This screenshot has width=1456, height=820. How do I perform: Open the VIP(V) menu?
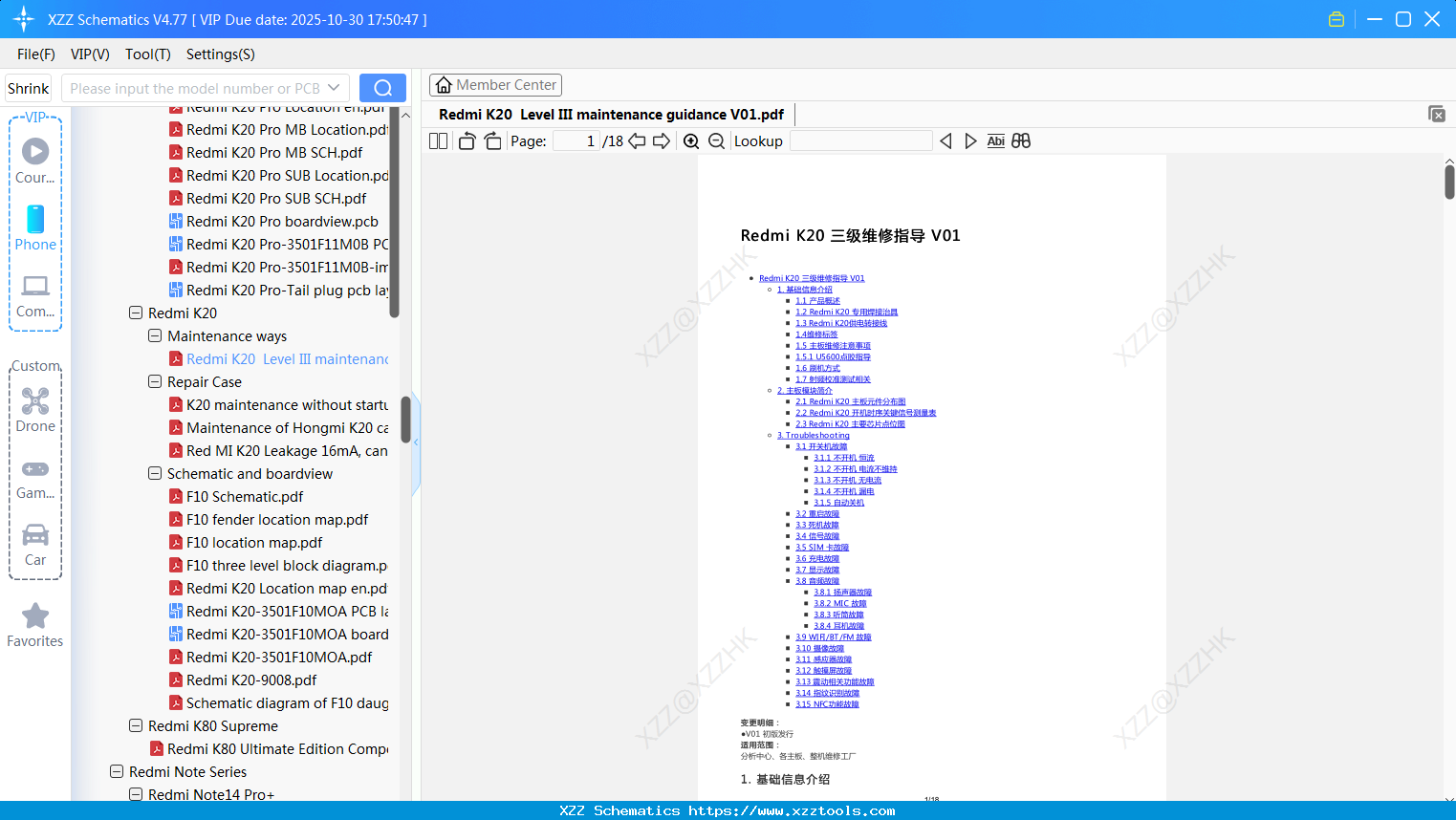point(90,54)
